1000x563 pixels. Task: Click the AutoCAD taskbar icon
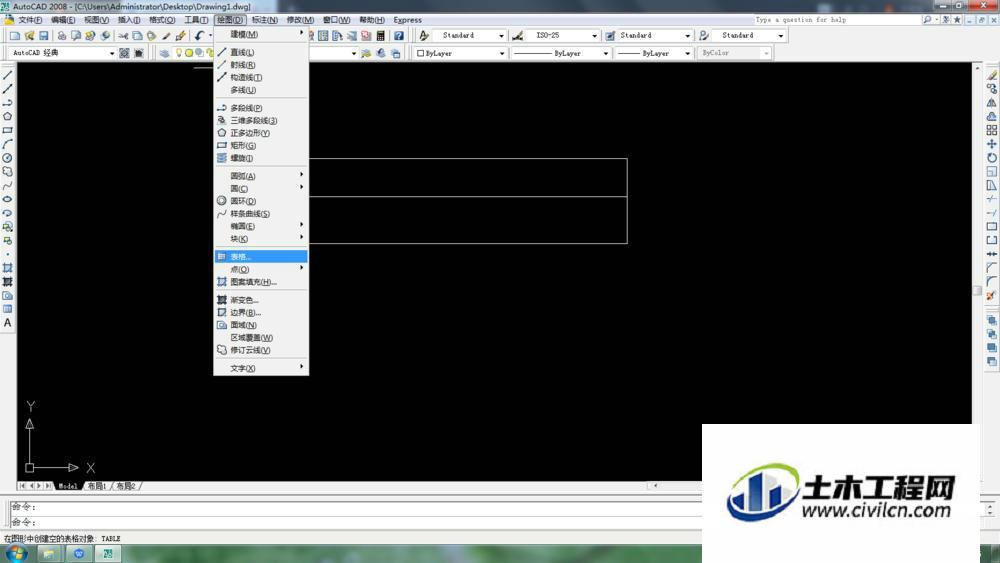pos(108,553)
